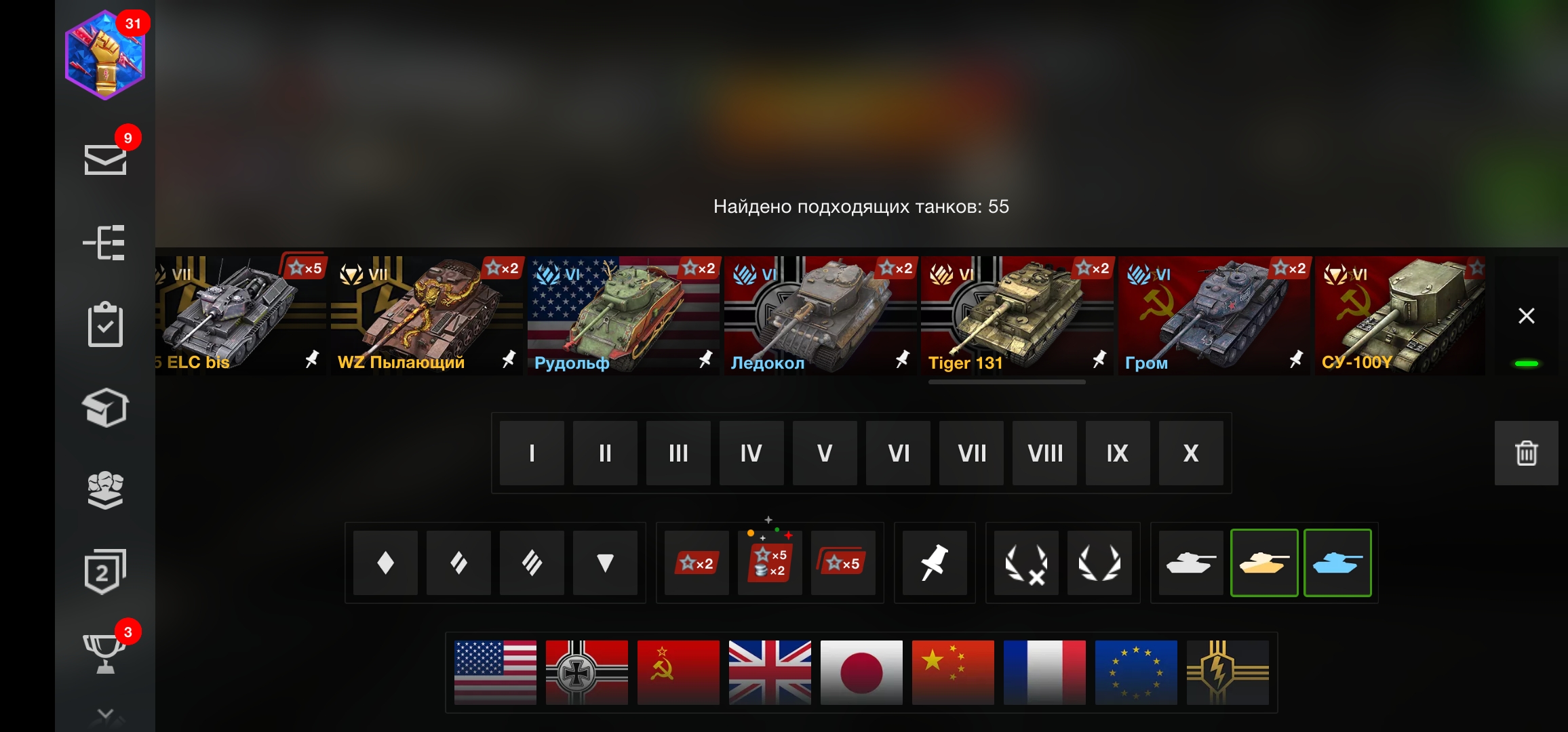Open the missions clipboard icon
This screenshot has width=1568, height=732.
point(105,324)
